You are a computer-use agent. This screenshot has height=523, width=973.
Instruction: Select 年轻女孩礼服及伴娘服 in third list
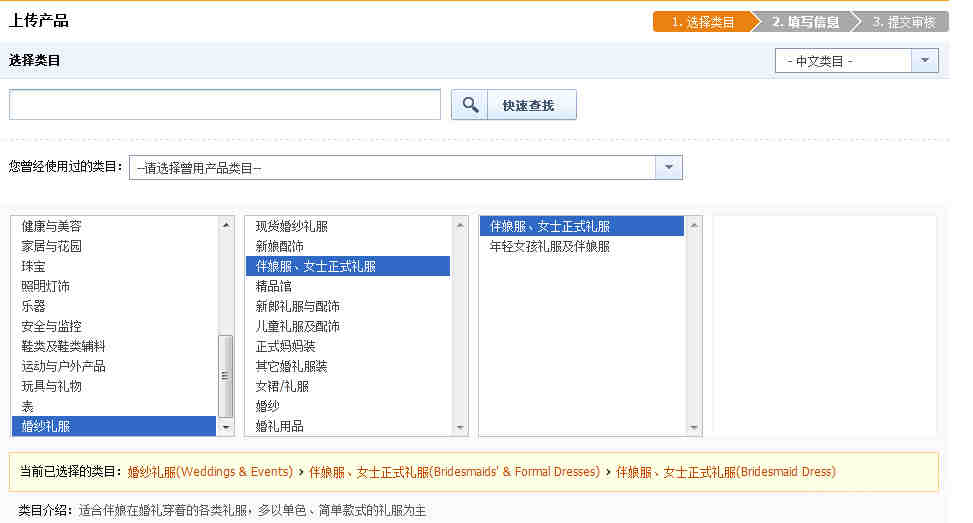point(582,246)
